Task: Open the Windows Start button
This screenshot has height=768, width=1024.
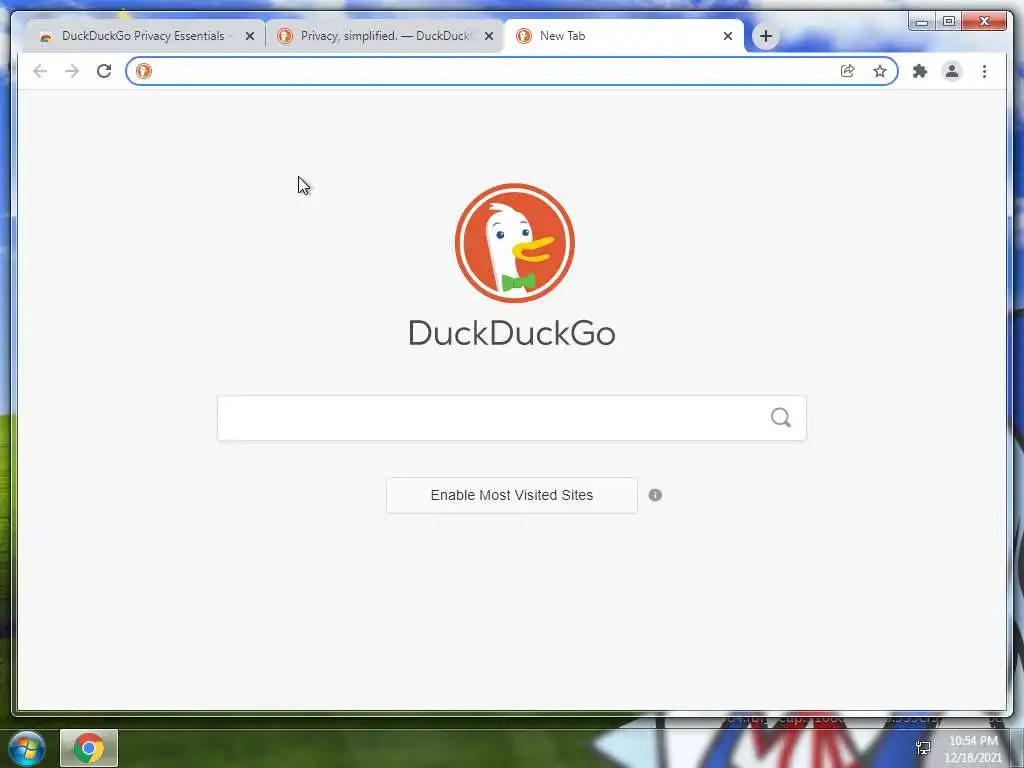Action: click(x=27, y=747)
